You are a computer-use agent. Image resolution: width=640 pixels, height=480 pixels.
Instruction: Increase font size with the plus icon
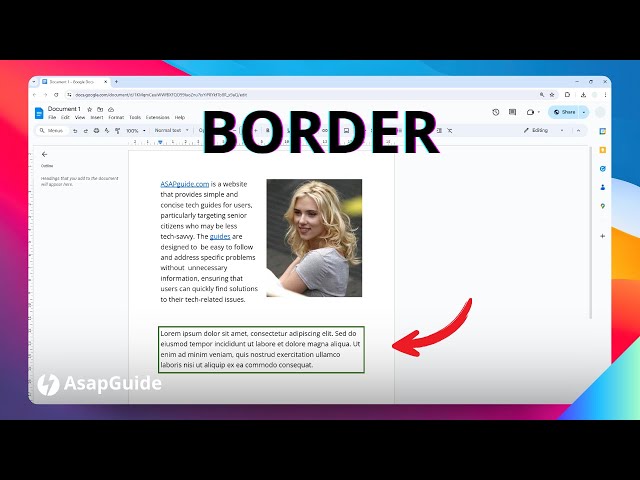click(x=256, y=131)
